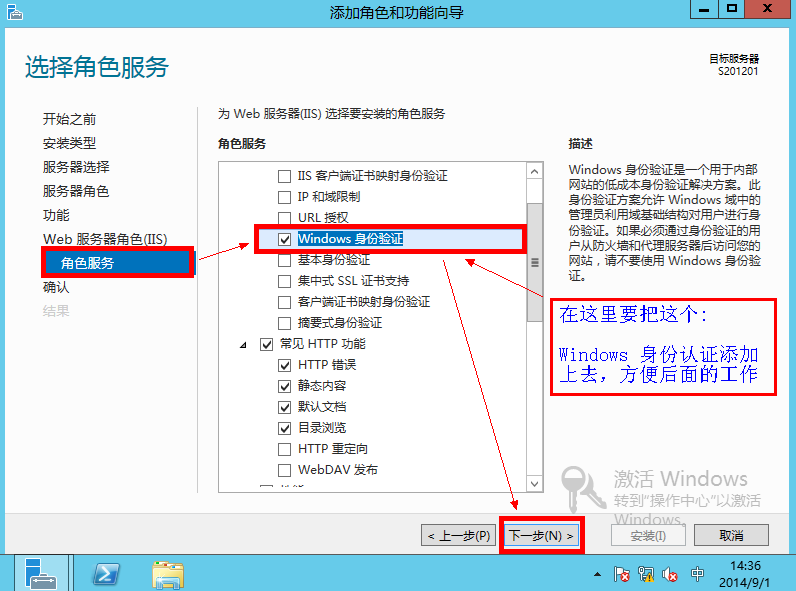Select the WebDAV 发布 list label
796x591 pixels.
[x=338, y=470]
